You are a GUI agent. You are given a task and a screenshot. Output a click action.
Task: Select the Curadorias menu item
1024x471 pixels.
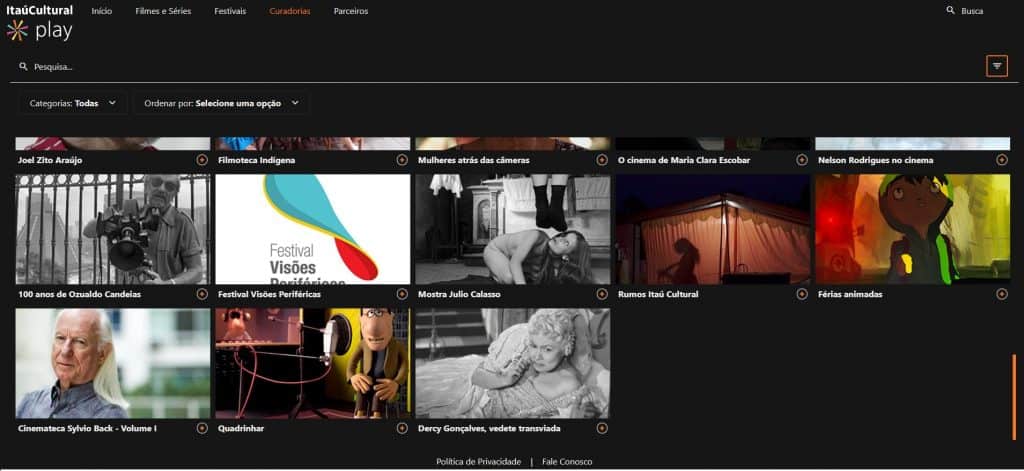(290, 11)
